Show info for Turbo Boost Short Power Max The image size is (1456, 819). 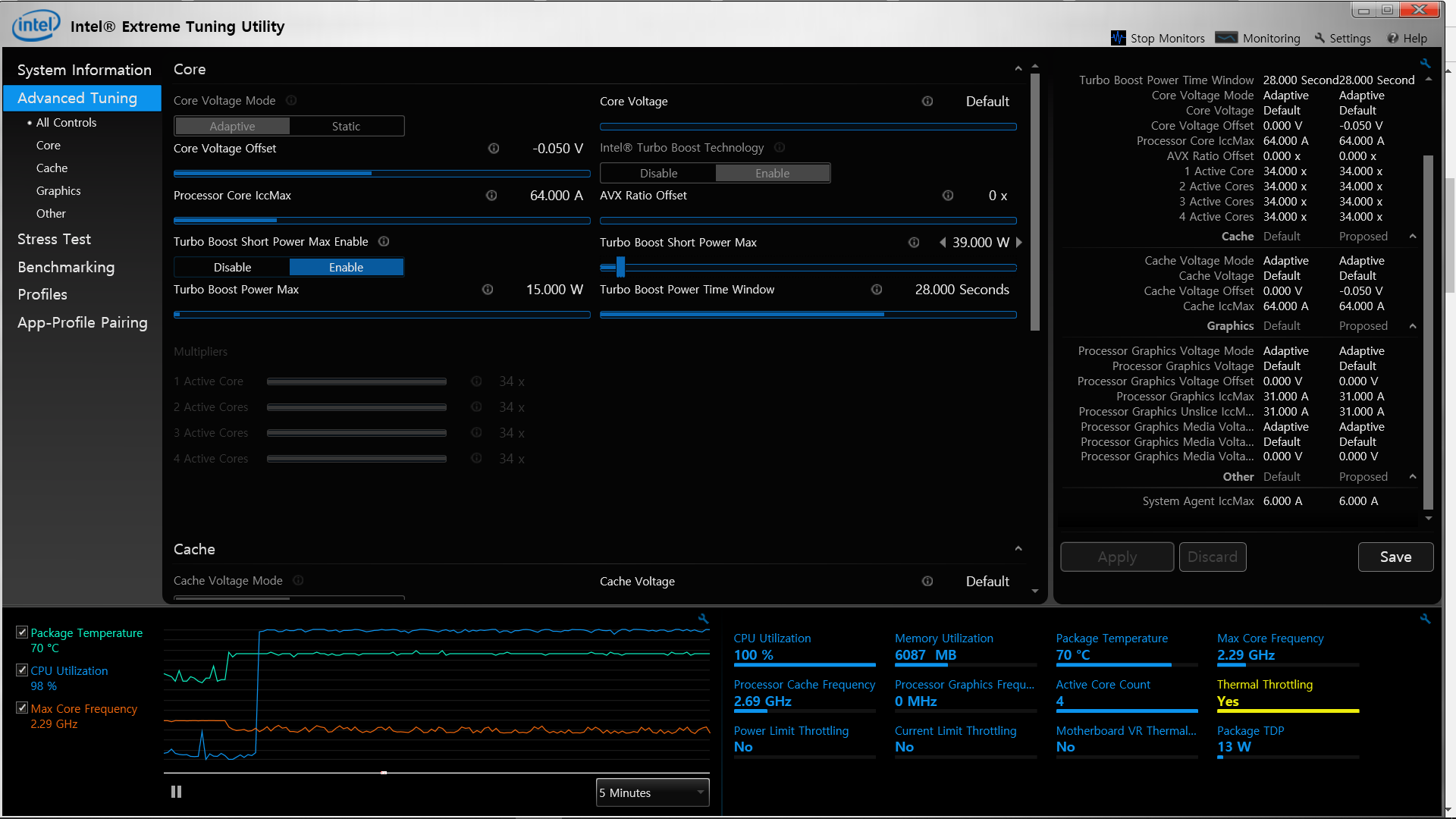click(x=914, y=242)
